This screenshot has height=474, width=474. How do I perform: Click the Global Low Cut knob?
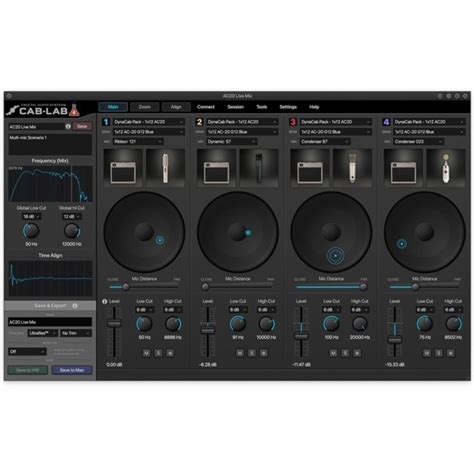[31, 231]
